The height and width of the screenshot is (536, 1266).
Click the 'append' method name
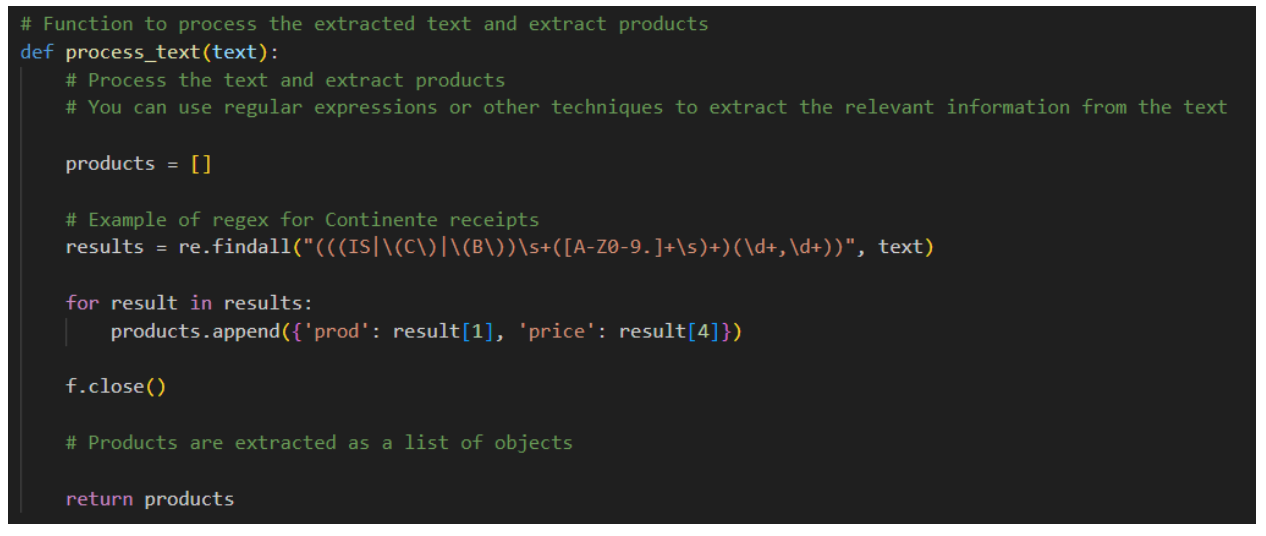pos(246,331)
